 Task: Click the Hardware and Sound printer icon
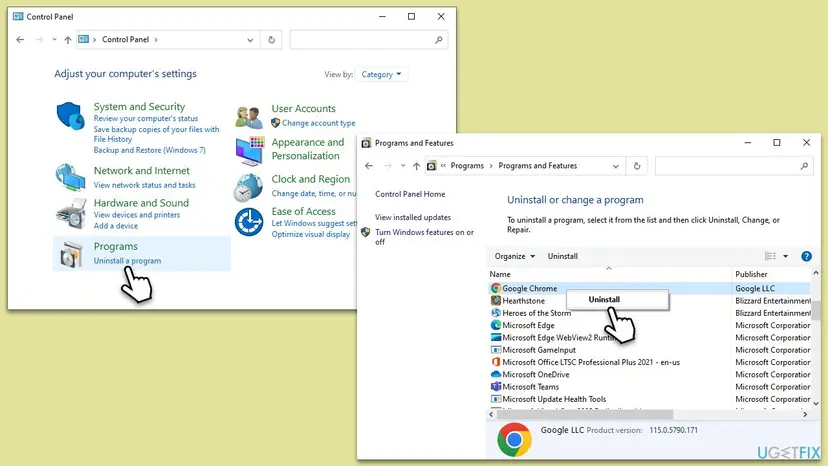pyautogui.click(x=71, y=213)
